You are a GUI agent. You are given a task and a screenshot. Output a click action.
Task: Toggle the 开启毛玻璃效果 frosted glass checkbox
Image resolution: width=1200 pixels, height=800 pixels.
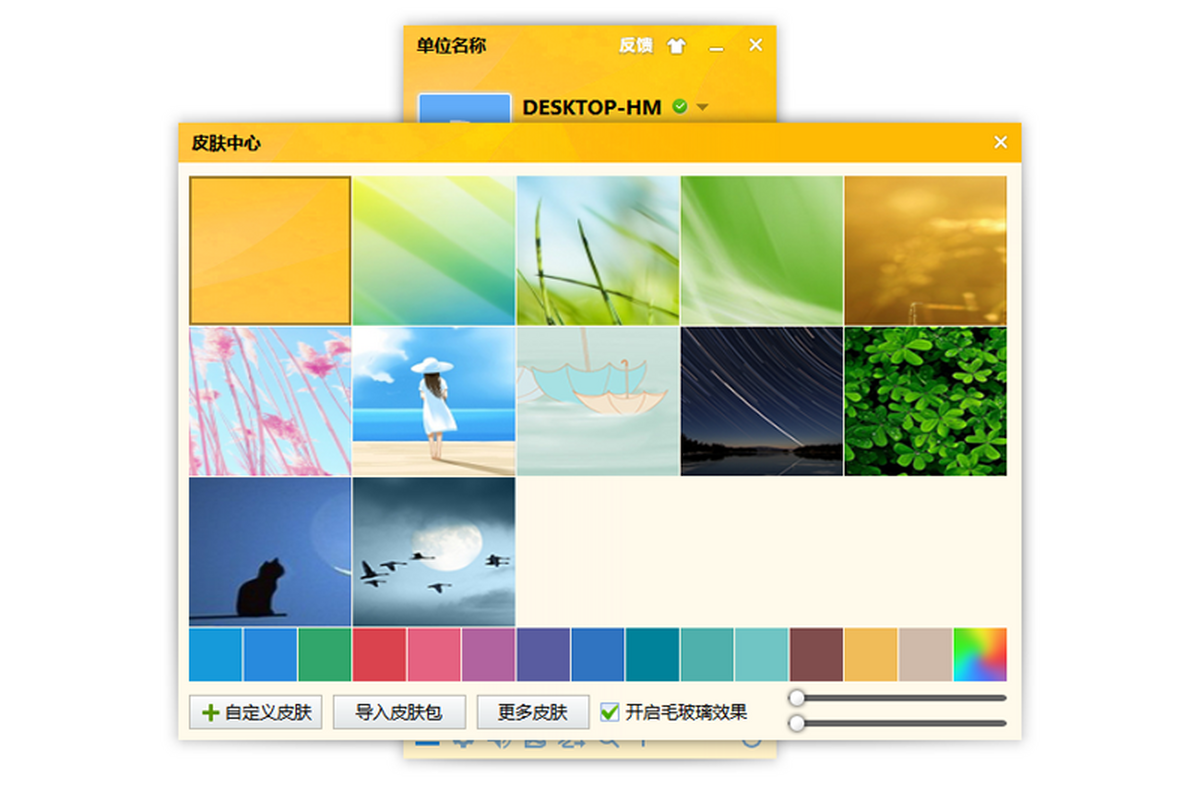(x=609, y=712)
